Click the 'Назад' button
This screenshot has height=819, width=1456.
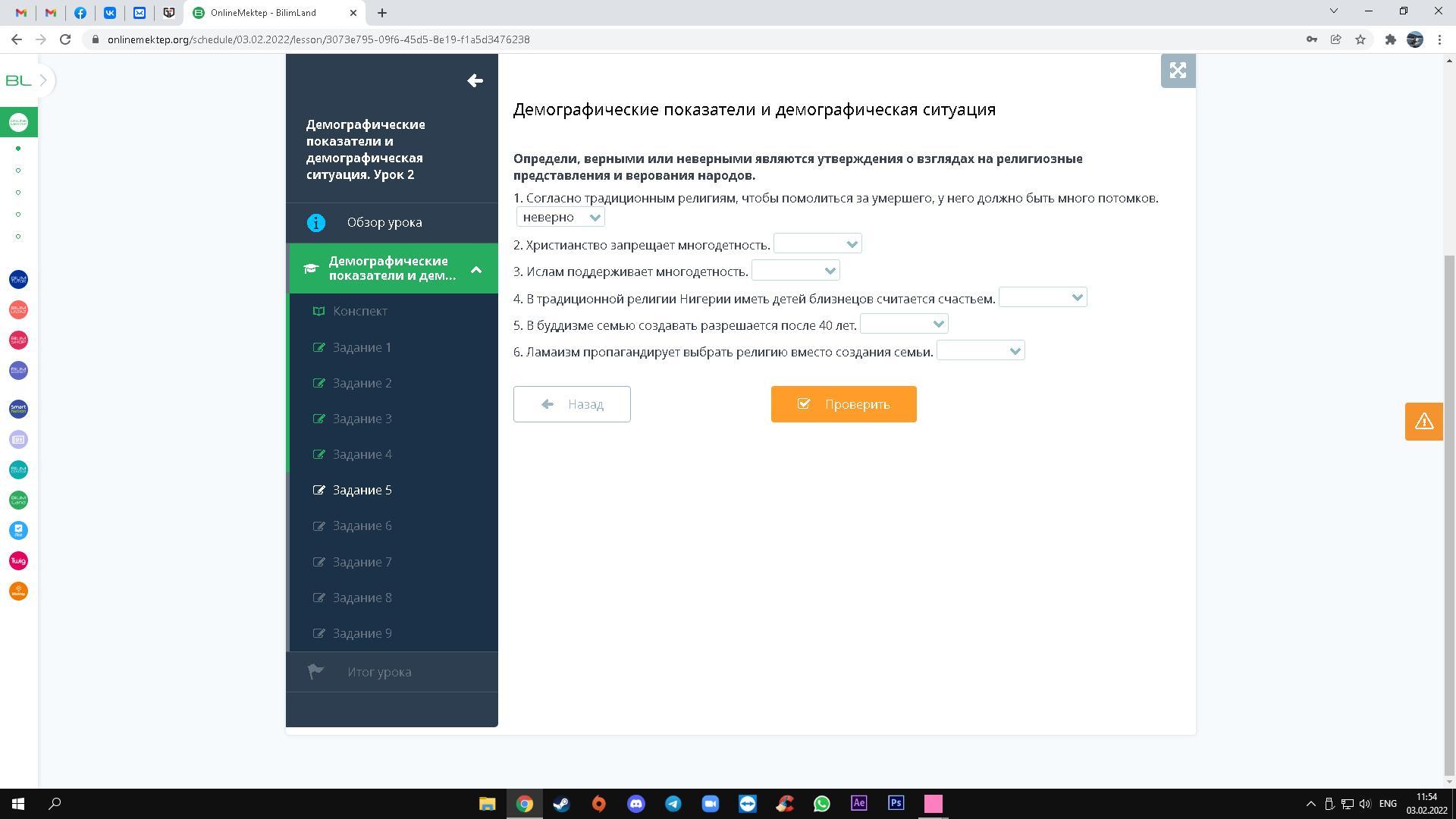(572, 404)
